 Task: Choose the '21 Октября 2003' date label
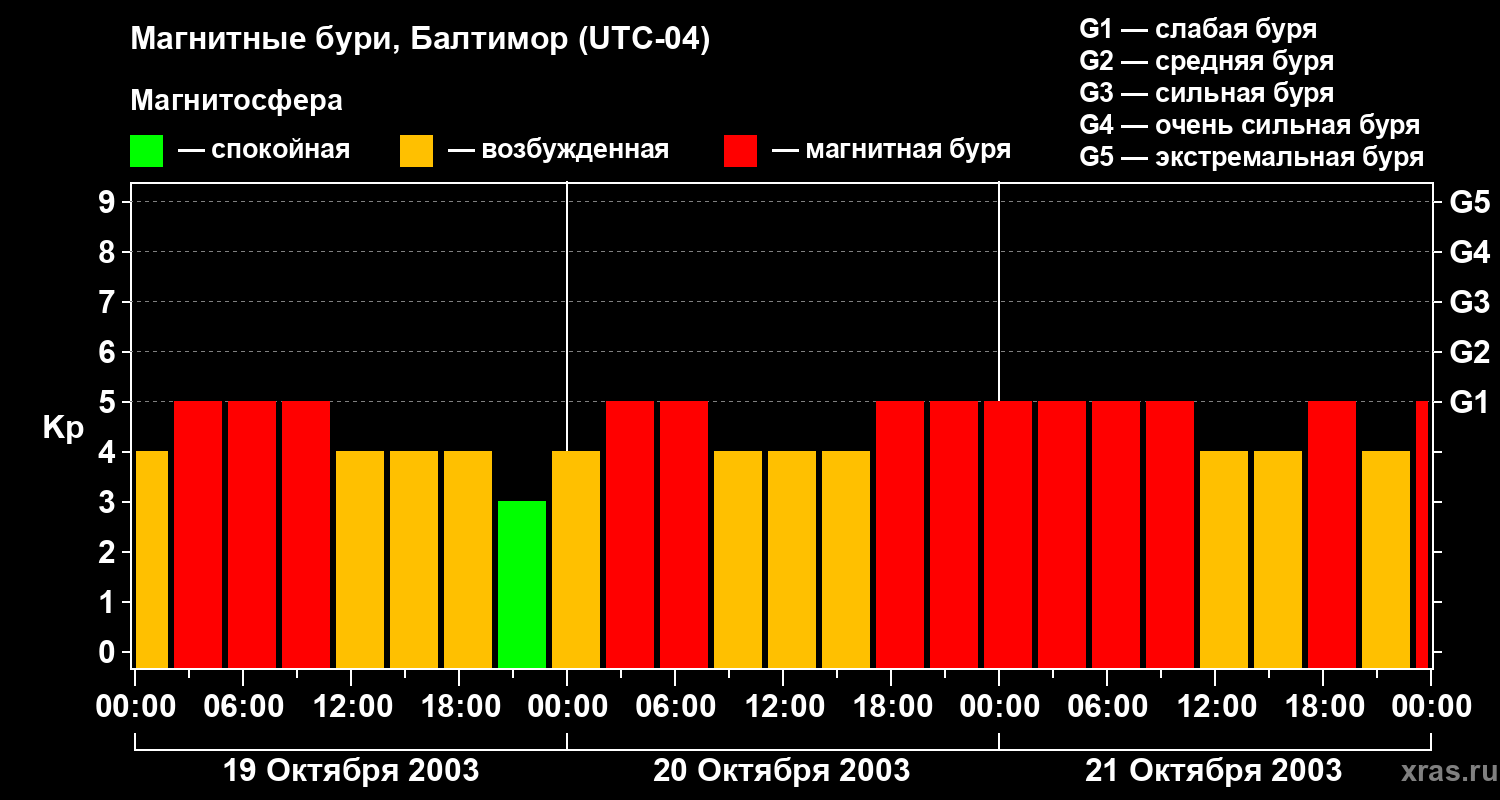pos(1214,771)
